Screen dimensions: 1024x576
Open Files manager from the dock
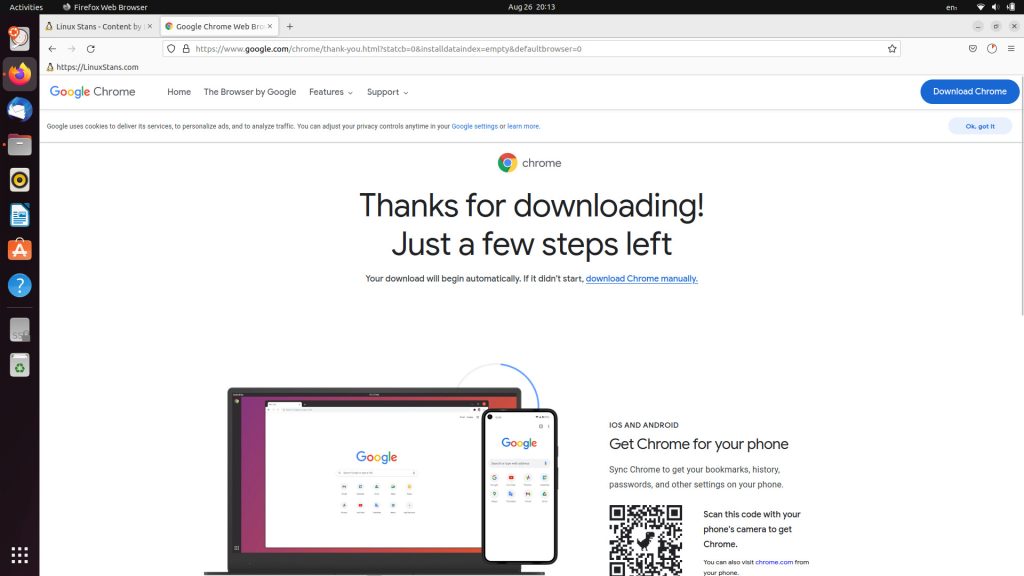tap(20, 144)
